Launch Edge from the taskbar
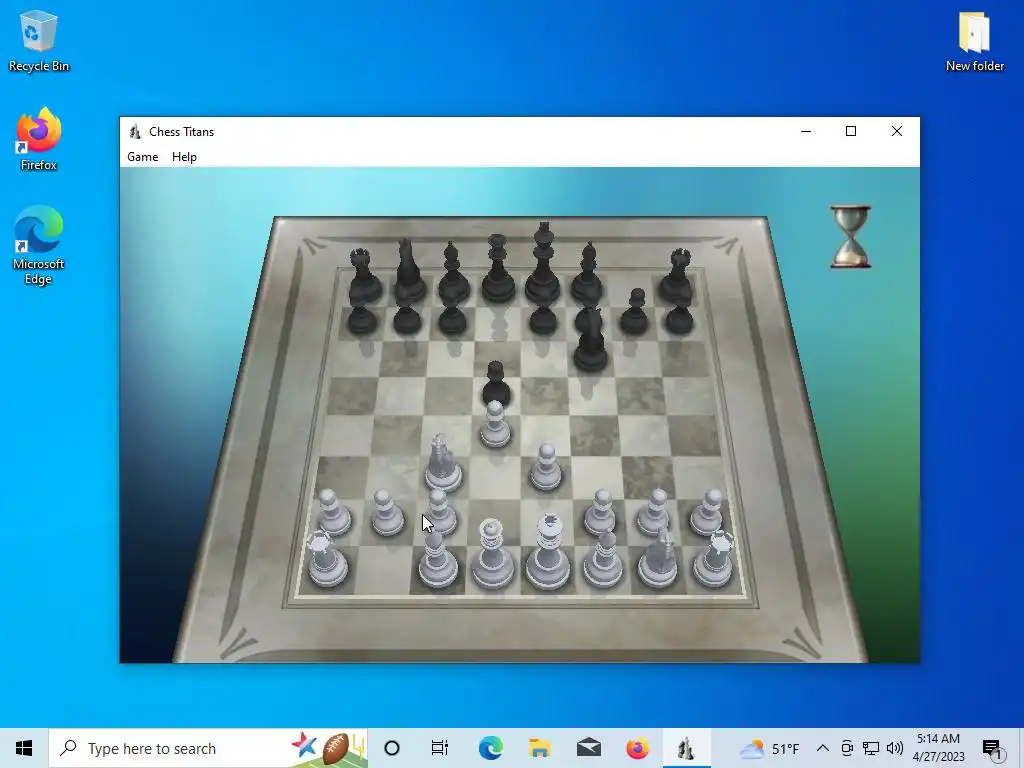The image size is (1024, 768). click(490, 748)
